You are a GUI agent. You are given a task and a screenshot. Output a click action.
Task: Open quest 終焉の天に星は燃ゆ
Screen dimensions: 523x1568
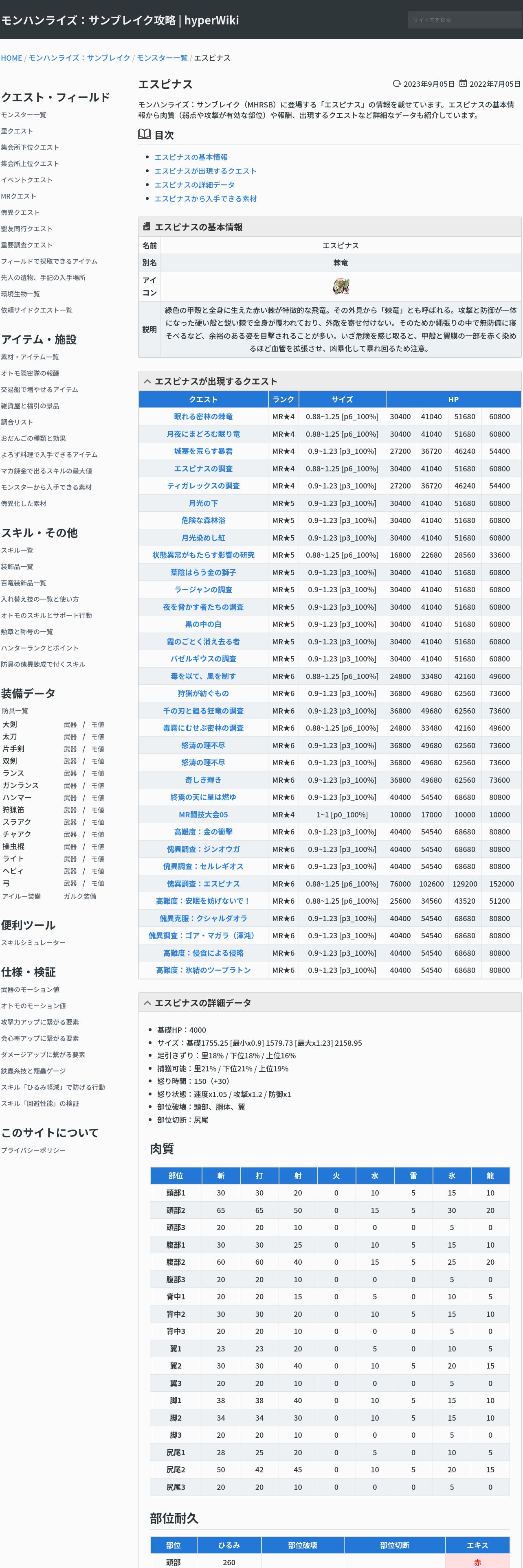click(203, 797)
